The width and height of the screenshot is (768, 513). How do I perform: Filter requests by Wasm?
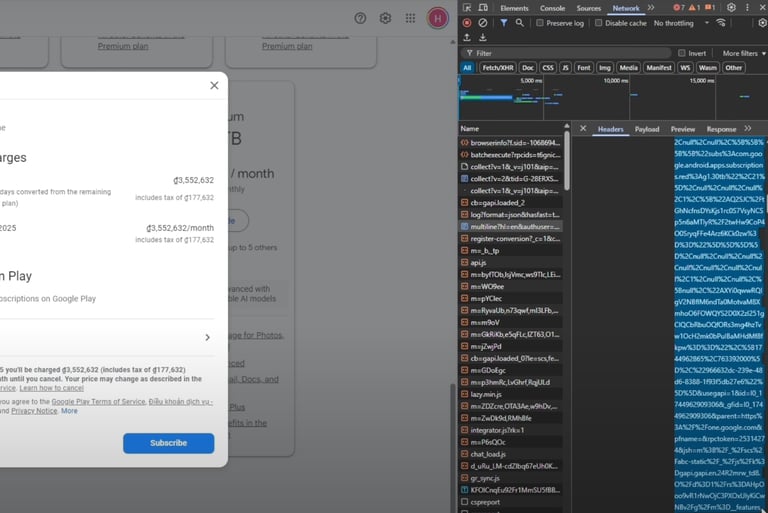click(707, 68)
